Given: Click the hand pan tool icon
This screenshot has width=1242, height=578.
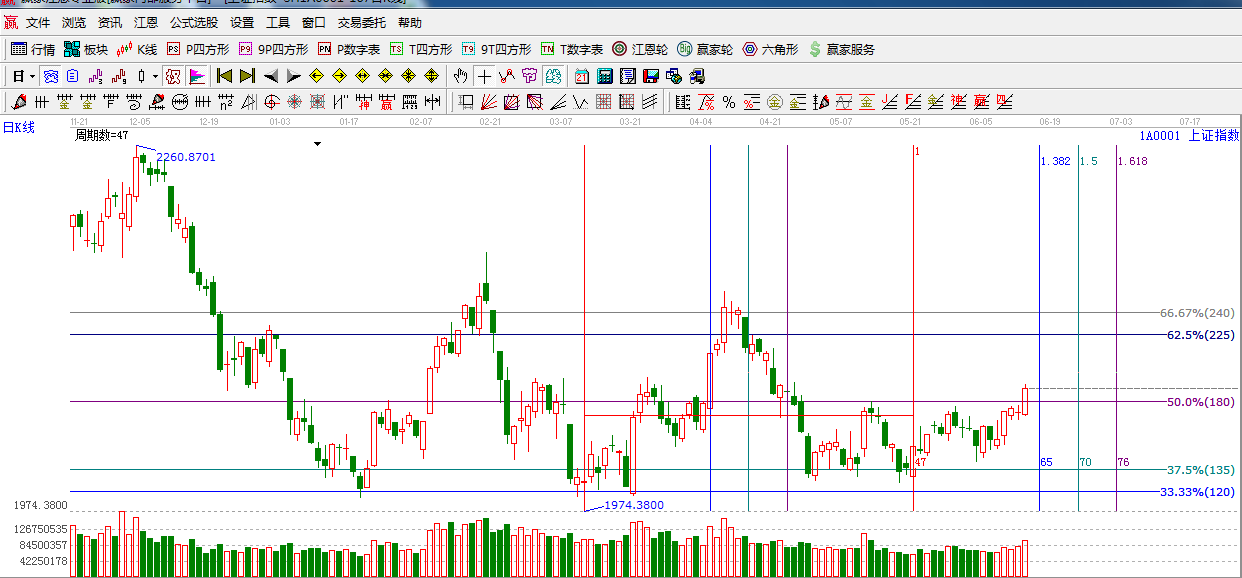Looking at the screenshot, I should [x=460, y=76].
